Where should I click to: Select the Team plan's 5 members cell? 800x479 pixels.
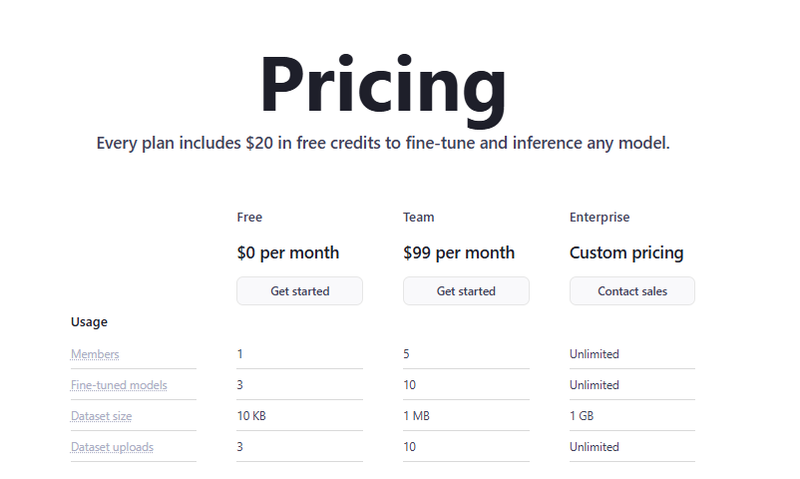(x=407, y=354)
